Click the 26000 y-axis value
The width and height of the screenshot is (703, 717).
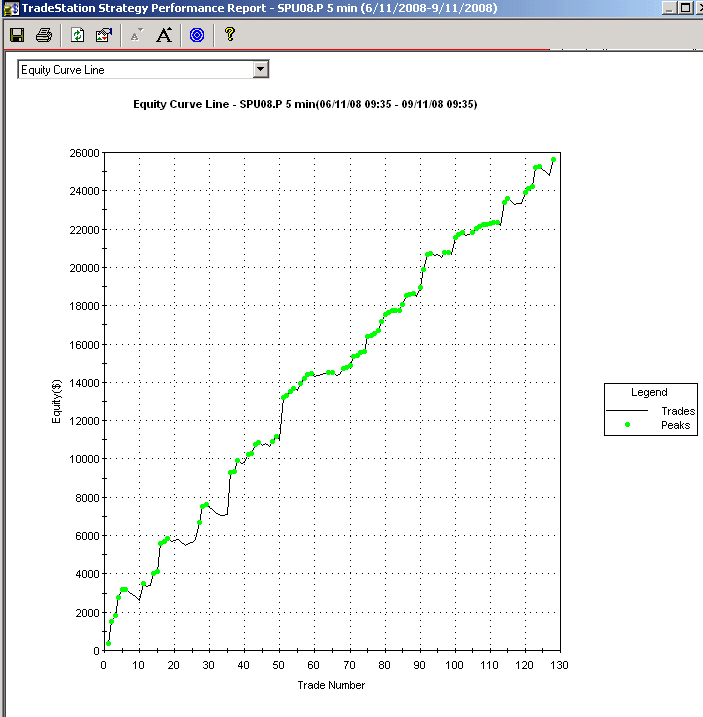[84, 153]
